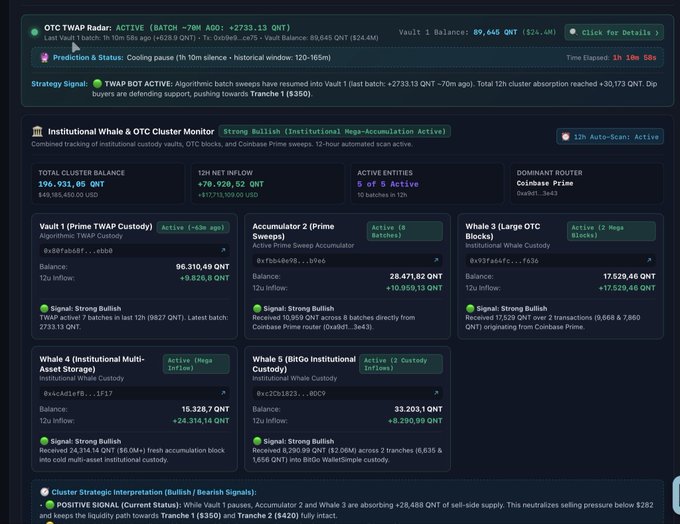Click the green signal dot in Vault 1 card

44,308
